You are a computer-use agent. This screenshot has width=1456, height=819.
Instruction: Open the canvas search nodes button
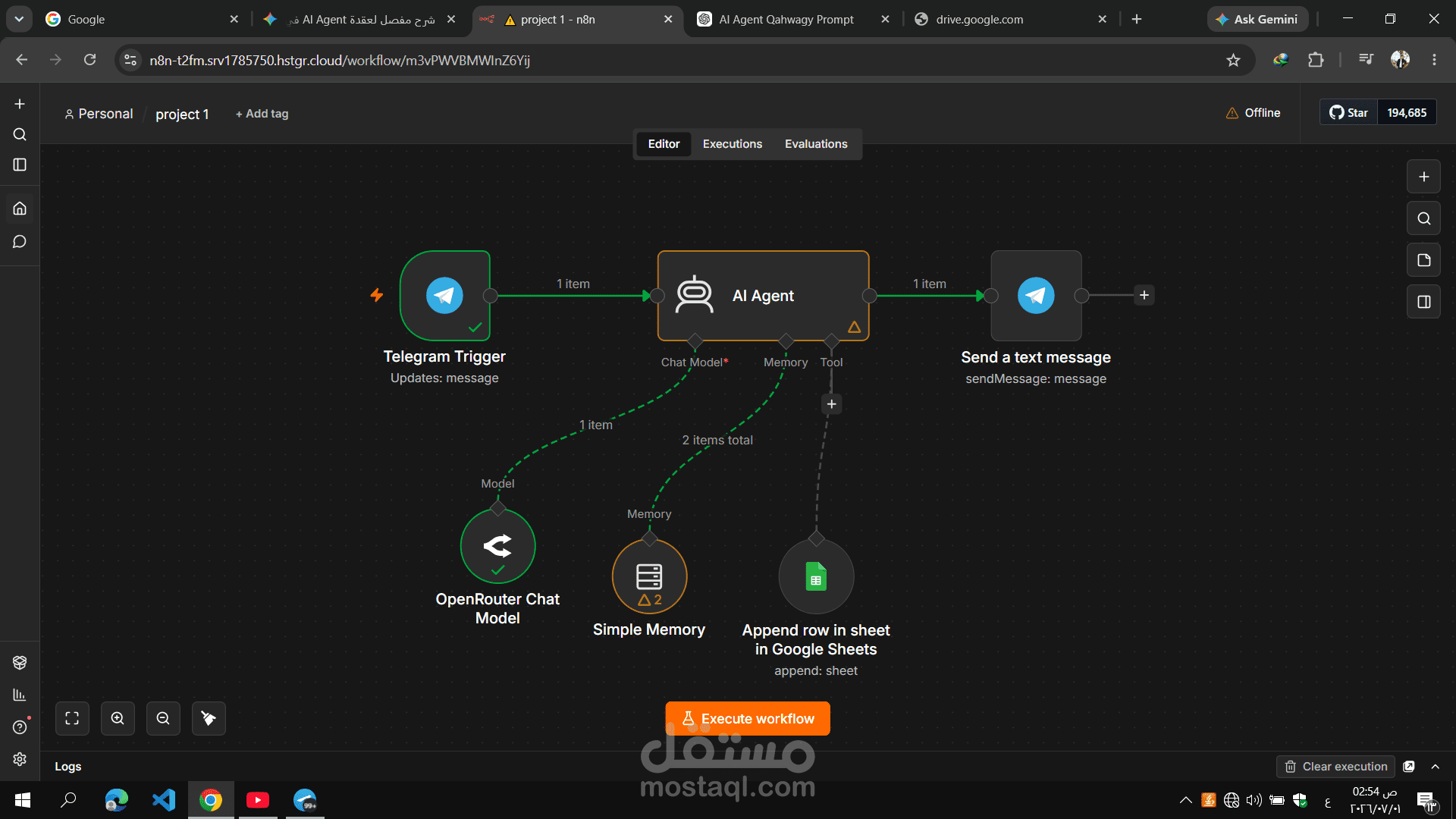1423,218
